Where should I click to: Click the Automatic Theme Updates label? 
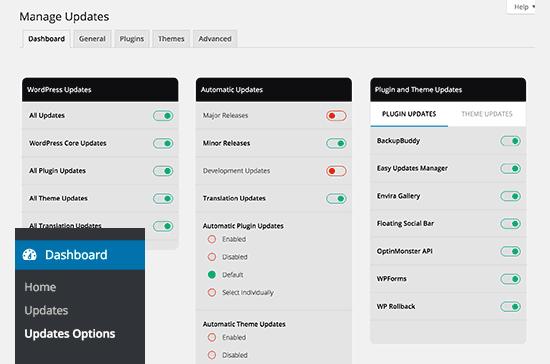tap(244, 324)
